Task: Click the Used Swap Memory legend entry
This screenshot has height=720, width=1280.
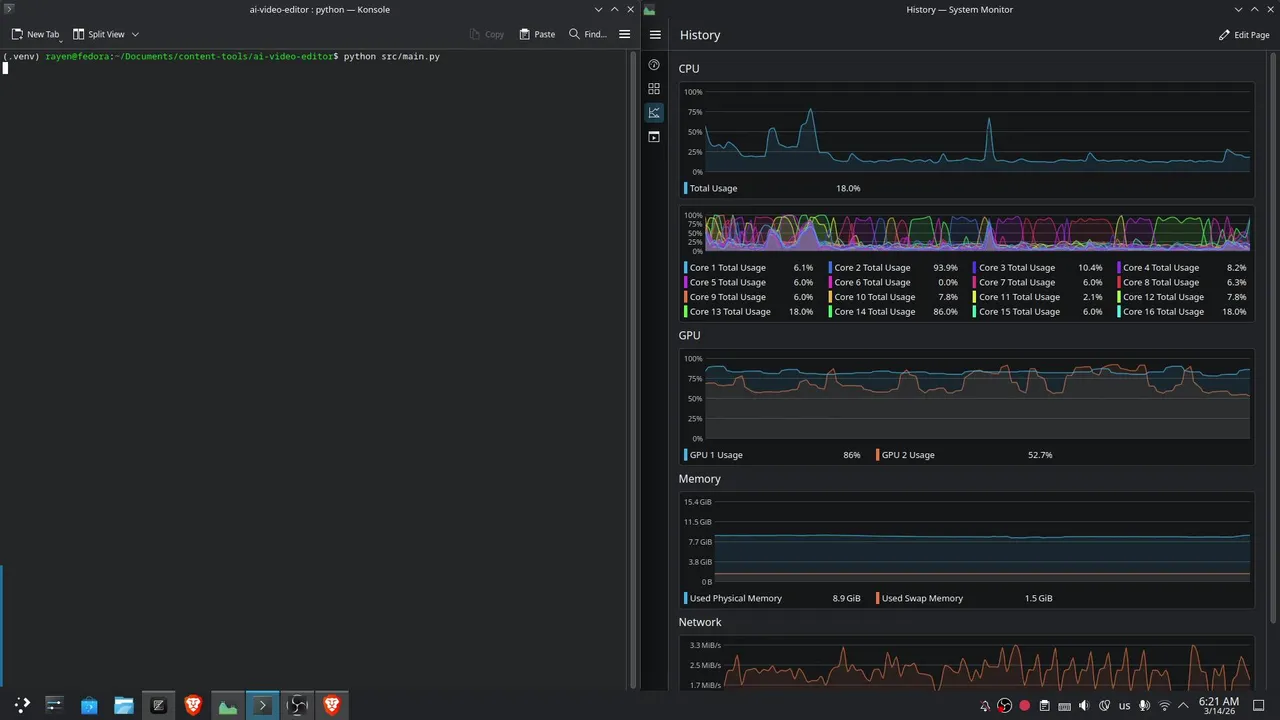Action: pos(965,598)
